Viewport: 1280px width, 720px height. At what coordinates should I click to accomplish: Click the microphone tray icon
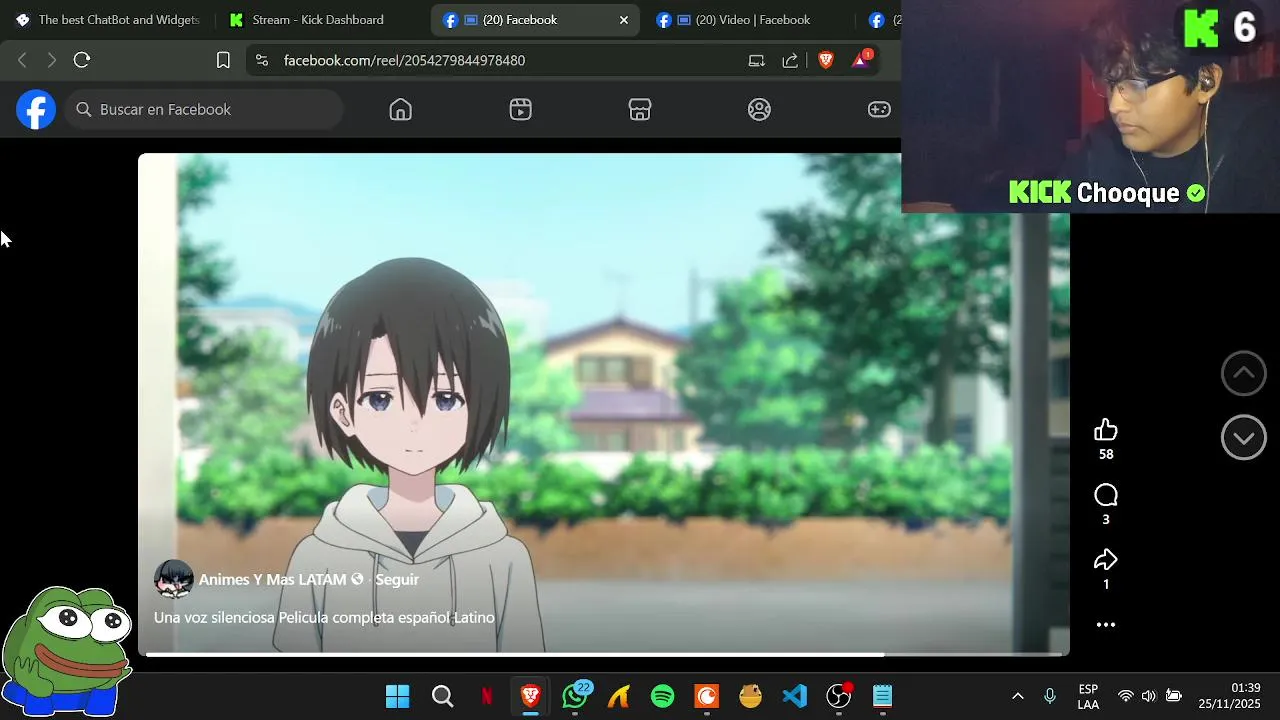point(1050,696)
